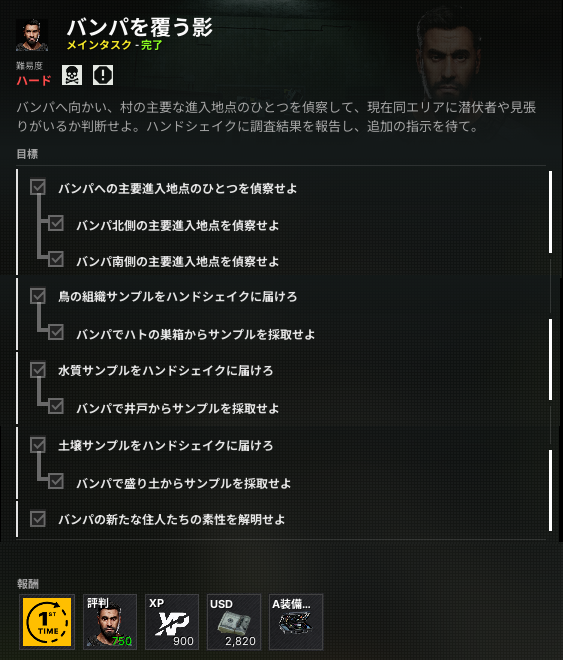Click the skull difficulty icon

coord(72,75)
